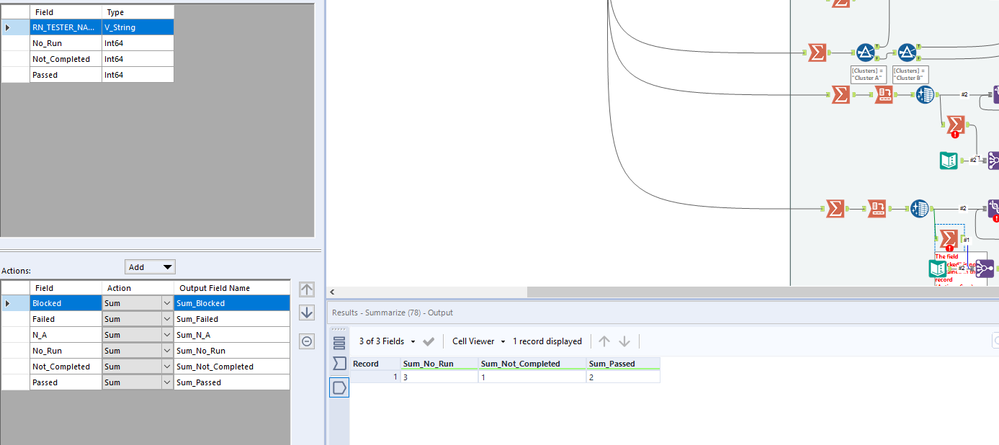Click the Cluster A annotation box

(870, 74)
